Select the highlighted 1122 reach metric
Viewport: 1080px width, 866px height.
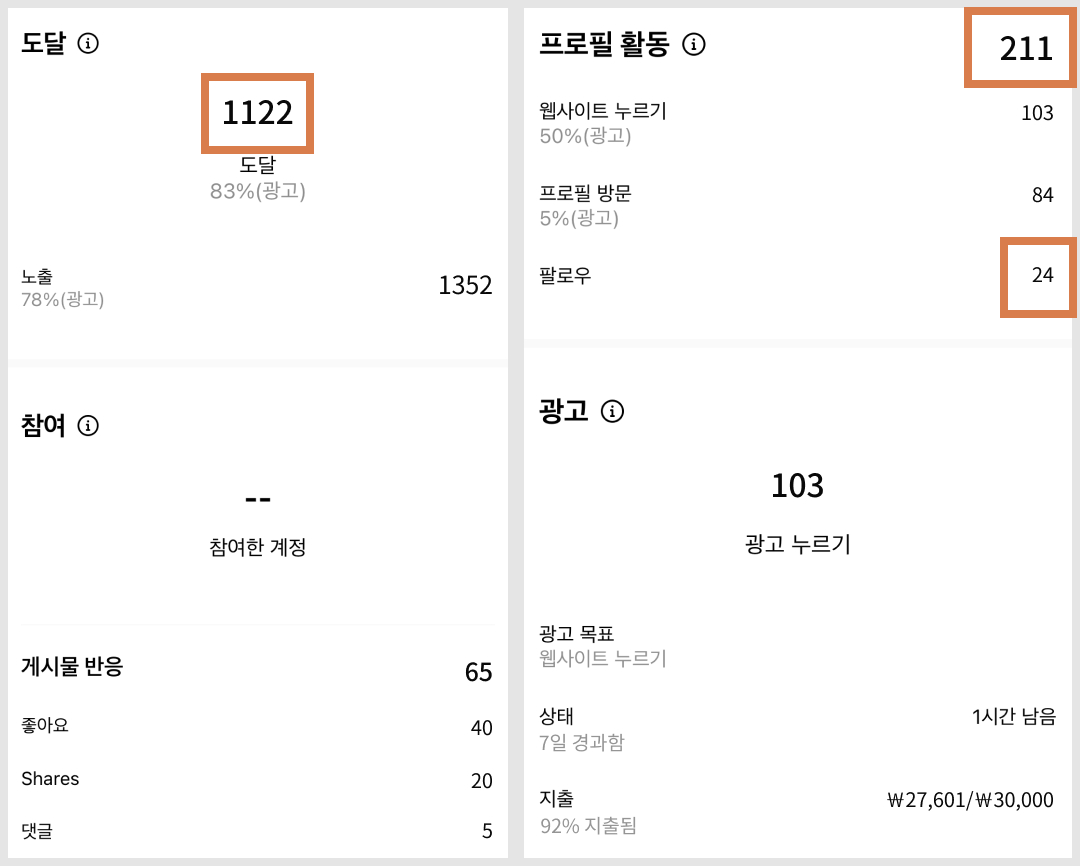coord(257,113)
